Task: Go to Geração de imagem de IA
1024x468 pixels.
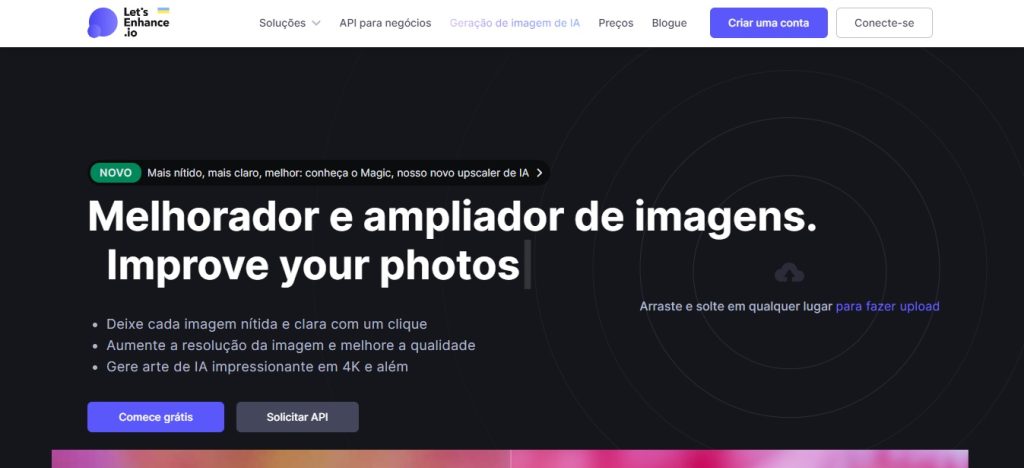Action: [514, 23]
